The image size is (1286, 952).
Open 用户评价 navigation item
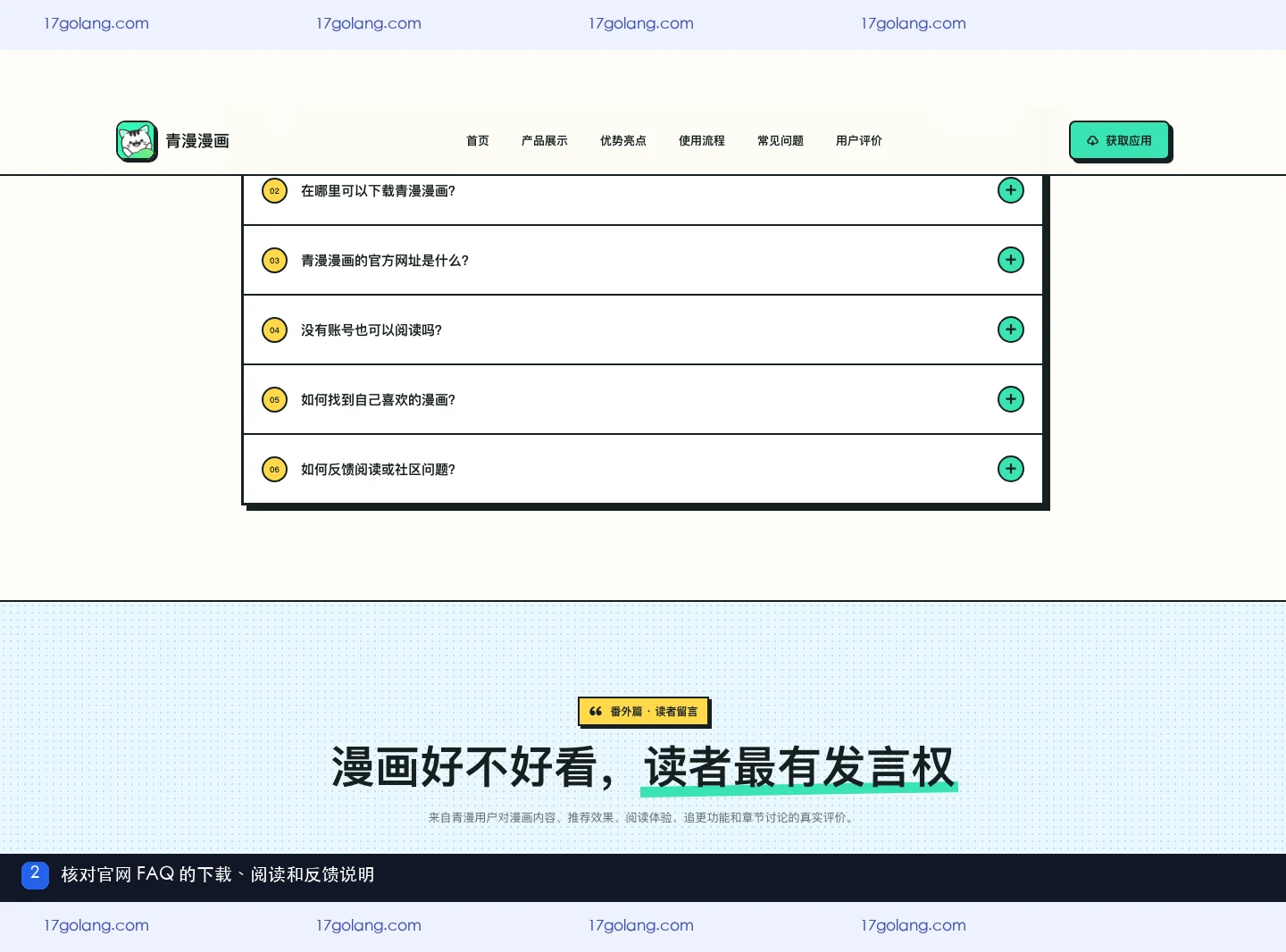click(859, 141)
